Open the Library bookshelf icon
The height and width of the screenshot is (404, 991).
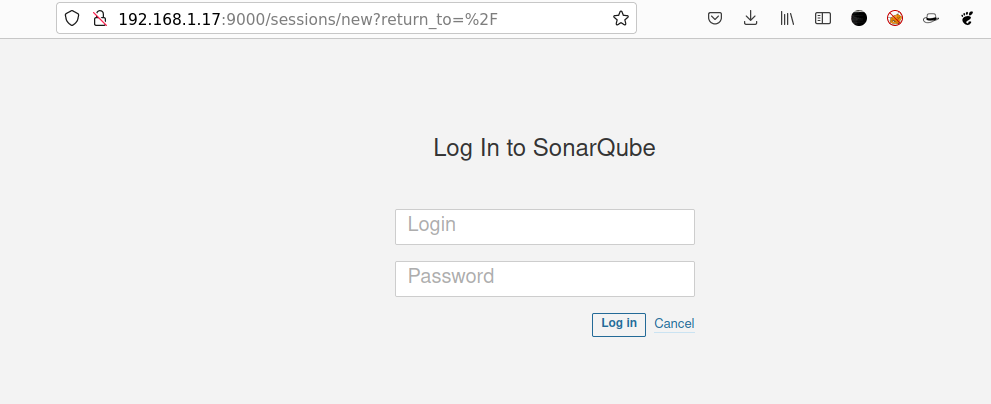[787, 18]
